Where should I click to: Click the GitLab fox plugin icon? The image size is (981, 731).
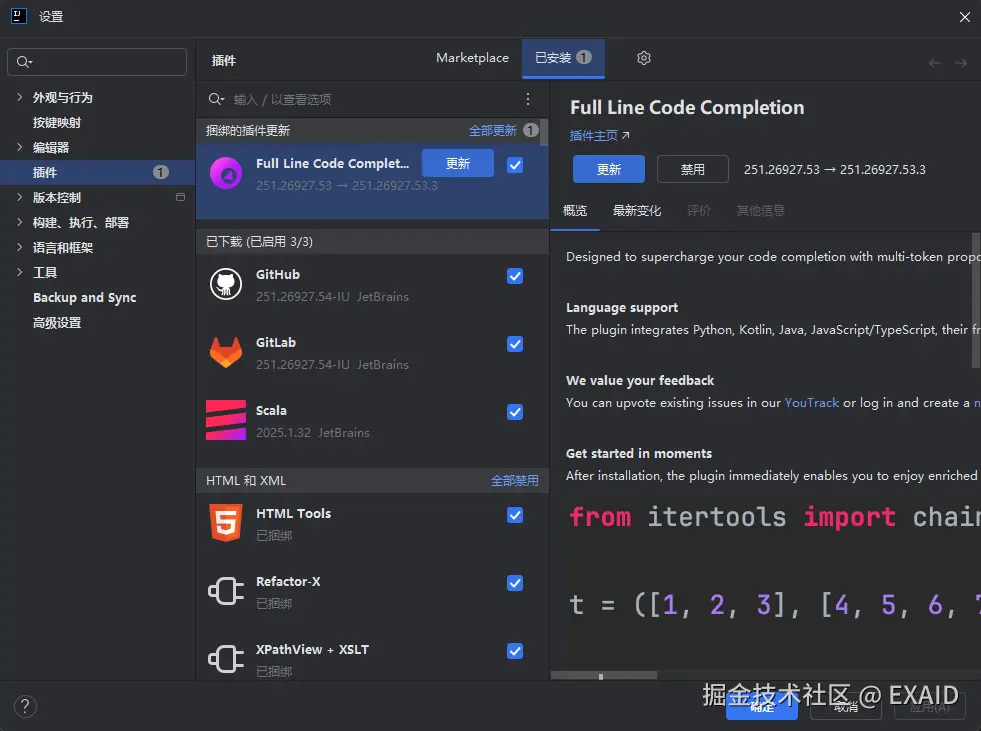[x=226, y=352]
